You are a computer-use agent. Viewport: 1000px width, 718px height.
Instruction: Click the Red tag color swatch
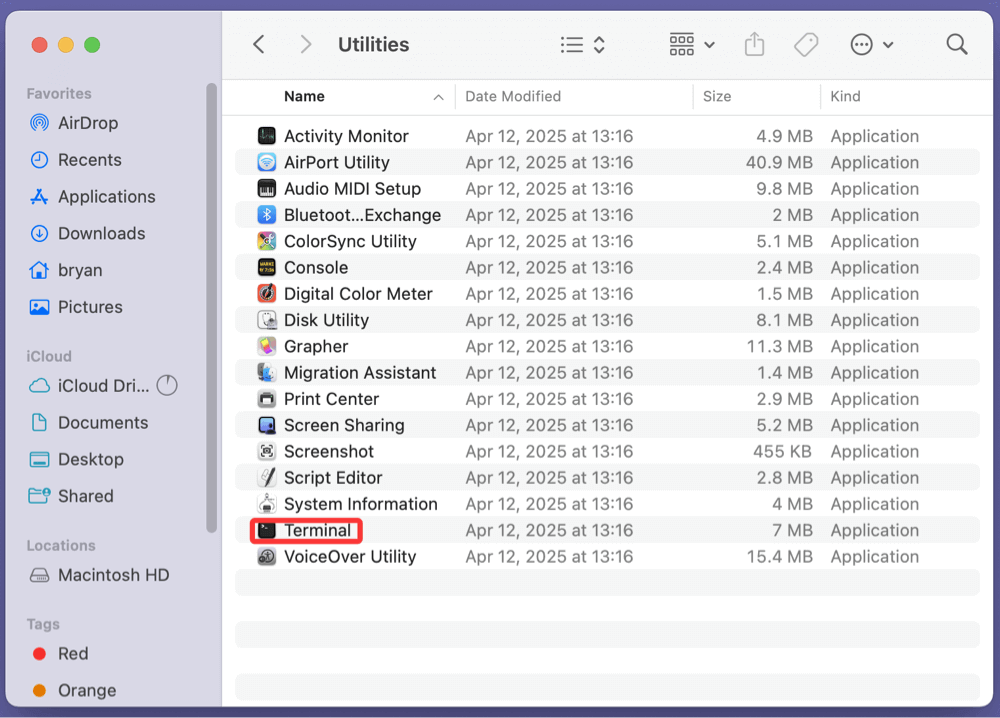tap(41, 653)
